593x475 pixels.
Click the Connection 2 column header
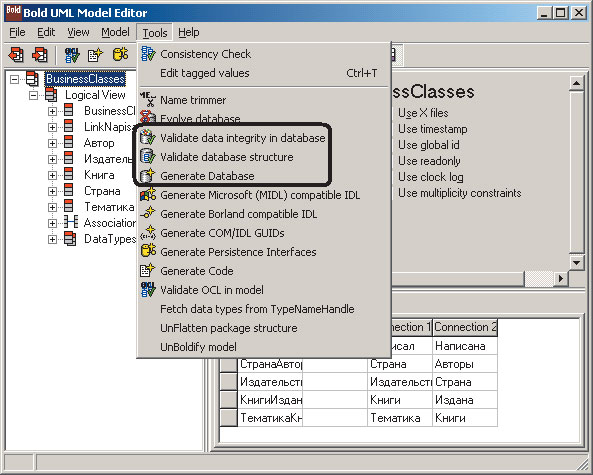(x=465, y=327)
